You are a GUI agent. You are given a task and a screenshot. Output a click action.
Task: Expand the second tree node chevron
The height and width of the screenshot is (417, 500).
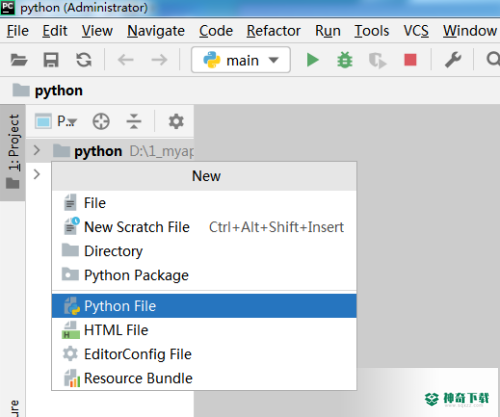pos(37,174)
